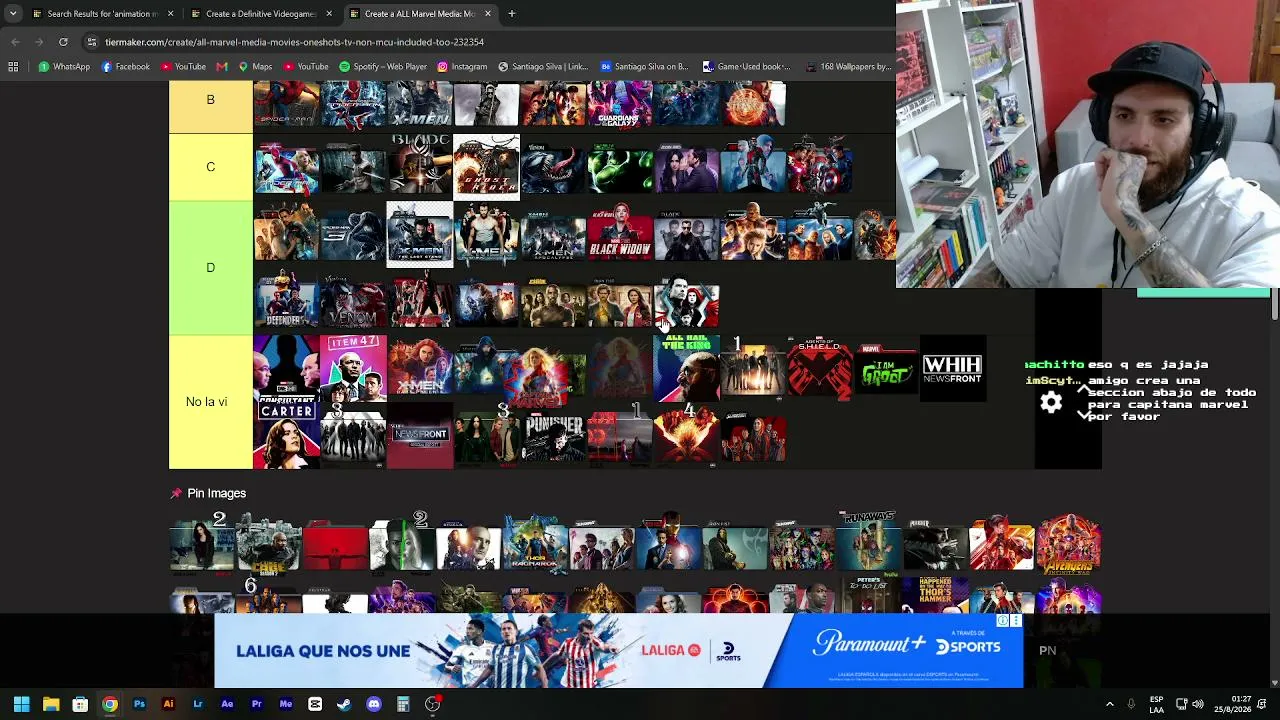Select the Agents of S.H.I.E.L.D. logo thumbnail

820,368
